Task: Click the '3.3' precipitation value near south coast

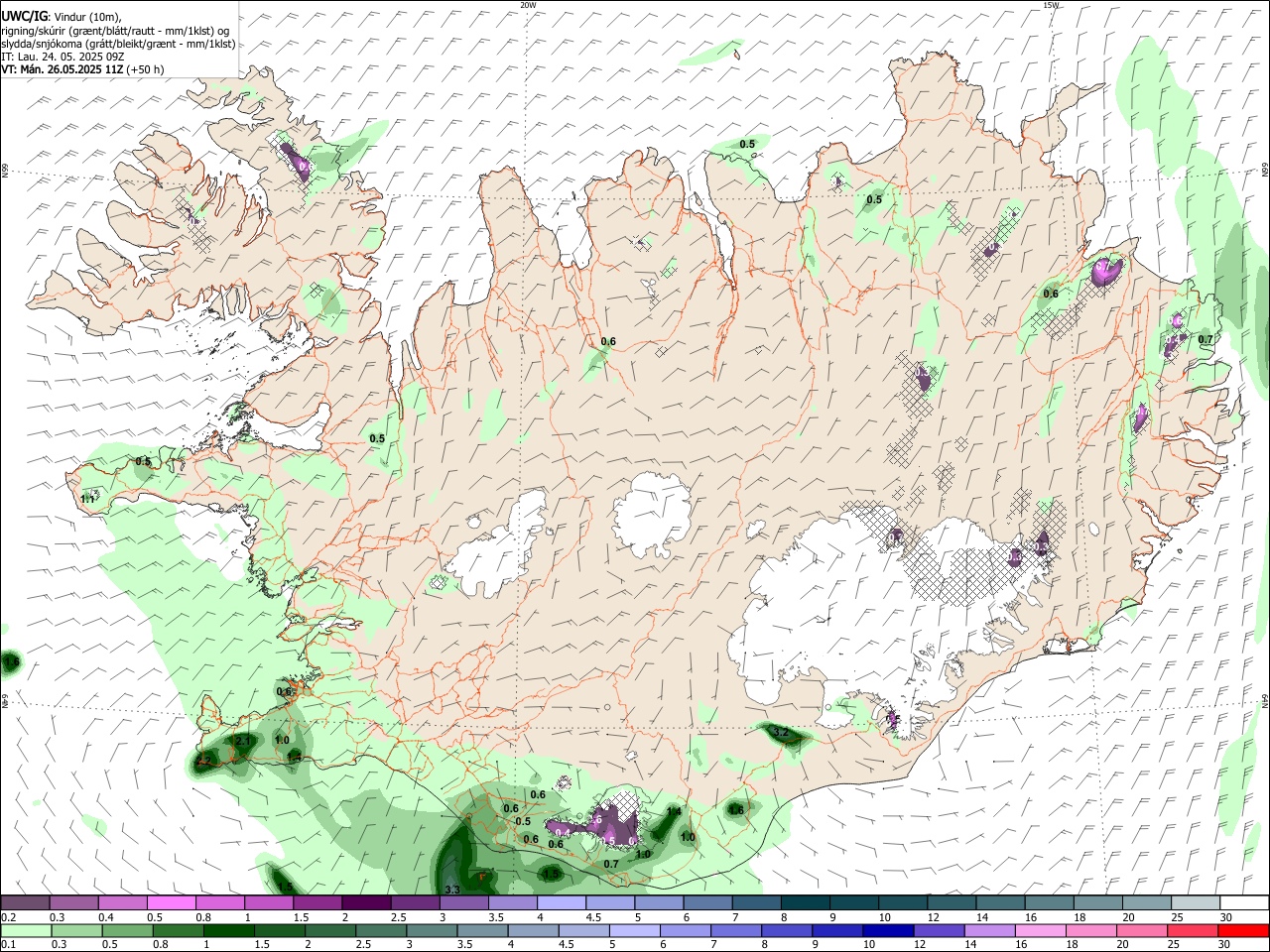Action: (452, 890)
